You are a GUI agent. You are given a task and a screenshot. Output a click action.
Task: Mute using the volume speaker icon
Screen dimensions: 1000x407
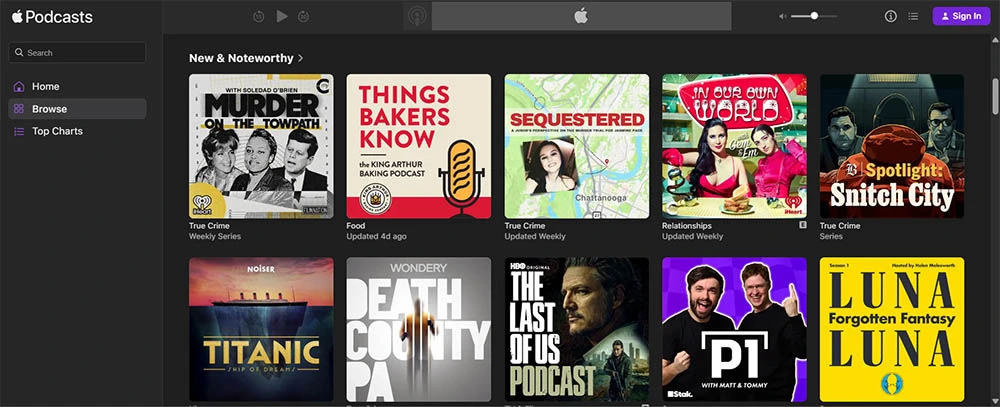[783, 17]
